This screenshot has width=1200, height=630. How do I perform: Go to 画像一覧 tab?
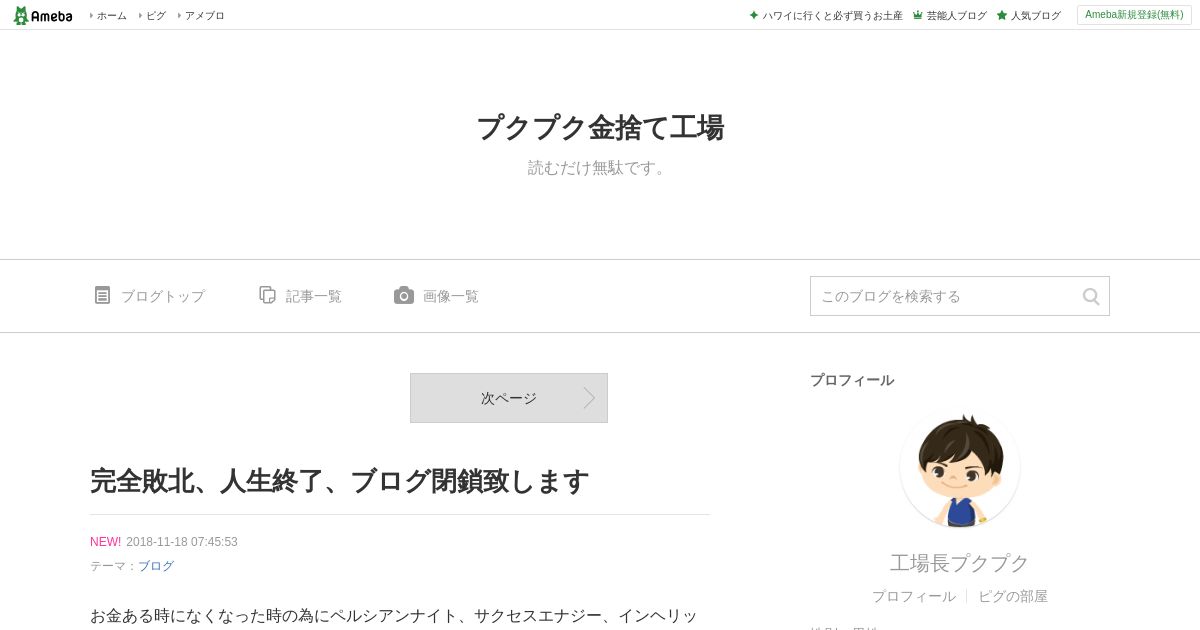(450, 296)
